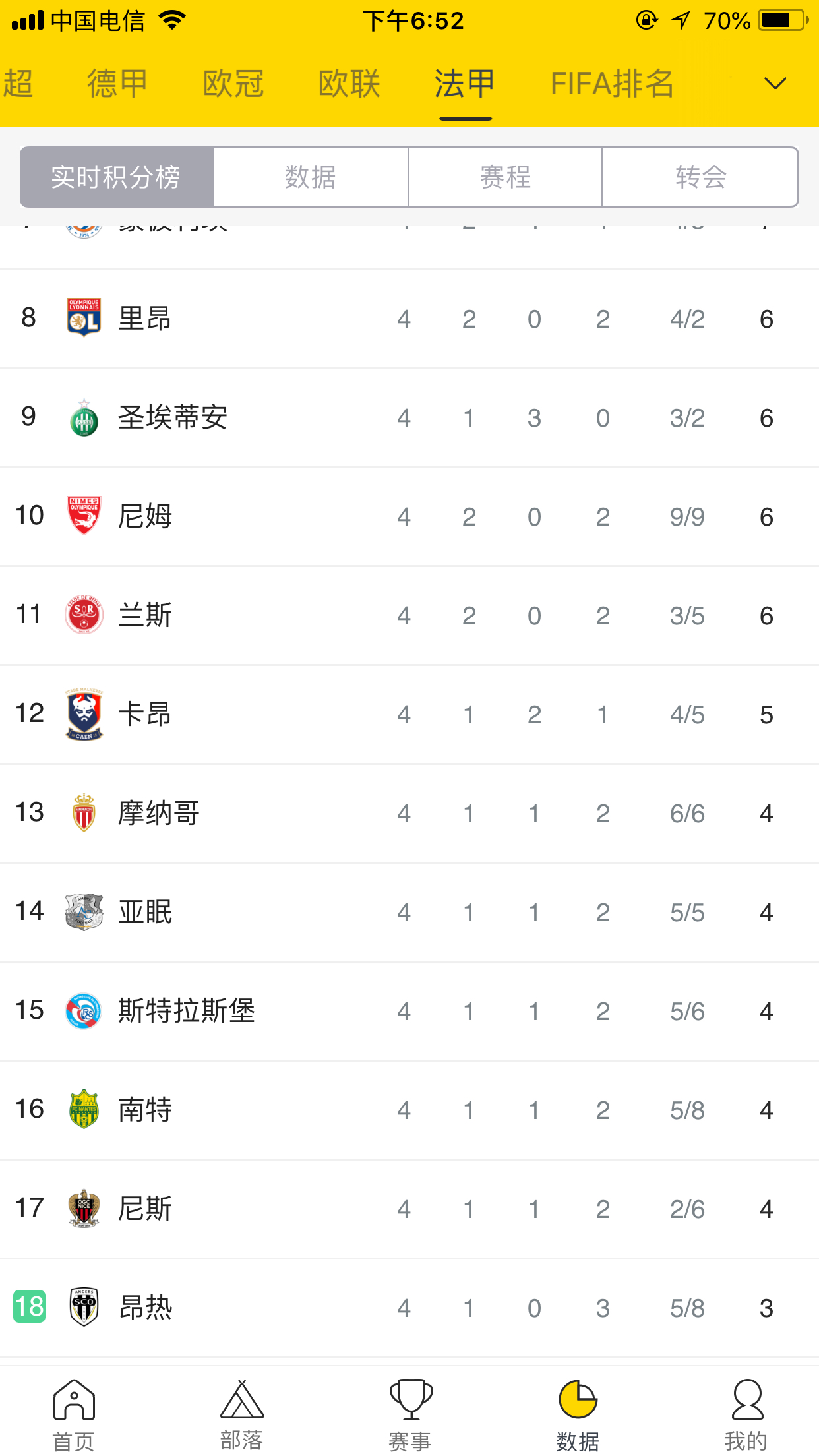Select the 德甲 league tab

[x=117, y=84]
